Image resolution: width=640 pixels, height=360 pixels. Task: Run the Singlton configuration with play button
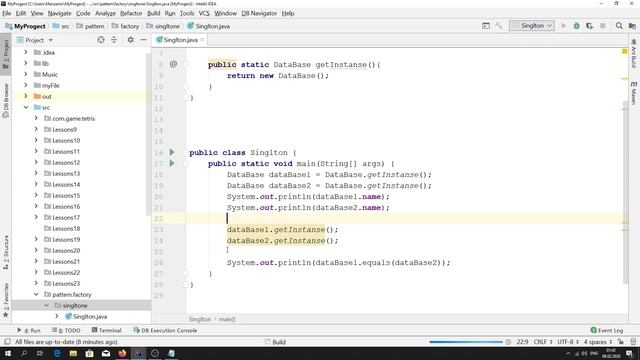[x=564, y=26]
